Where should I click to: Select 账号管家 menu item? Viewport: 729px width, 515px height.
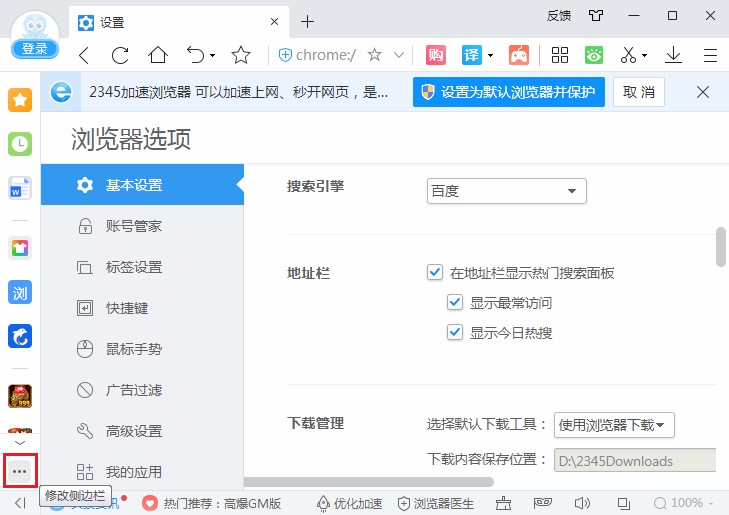[x=142, y=226]
